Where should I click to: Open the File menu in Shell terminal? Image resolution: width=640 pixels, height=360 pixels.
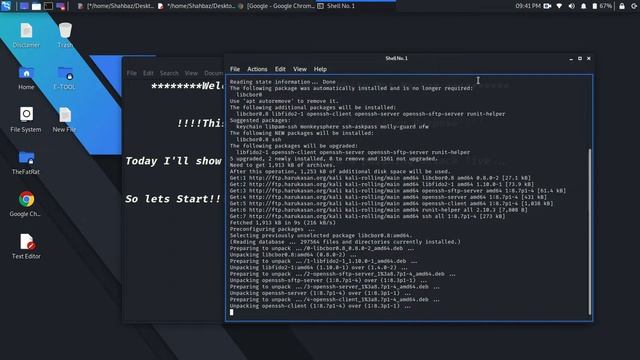point(235,69)
